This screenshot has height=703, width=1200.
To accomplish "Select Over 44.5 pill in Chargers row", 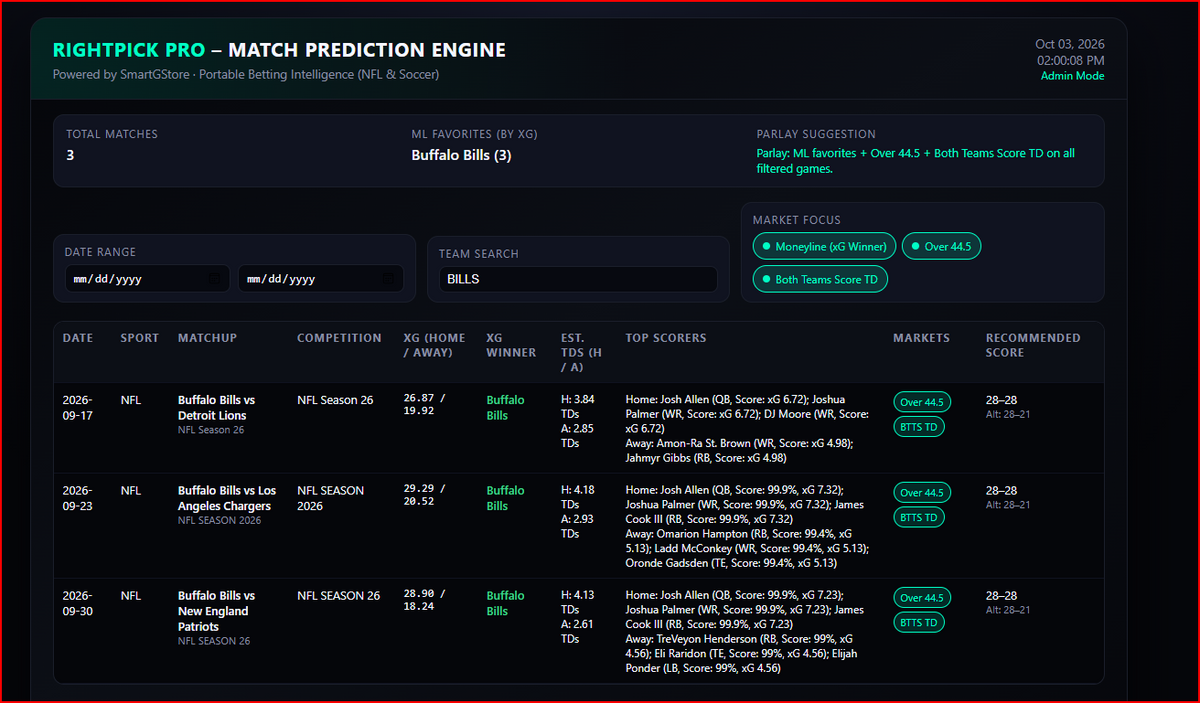I will [922, 492].
